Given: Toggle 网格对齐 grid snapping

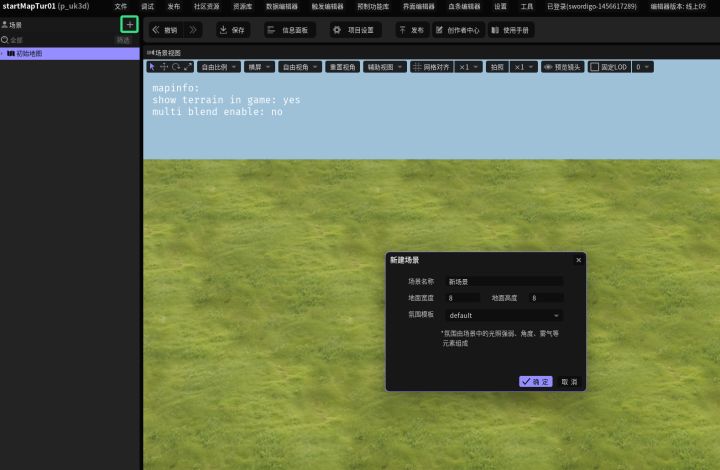Looking at the screenshot, I should pyautogui.click(x=432, y=67).
